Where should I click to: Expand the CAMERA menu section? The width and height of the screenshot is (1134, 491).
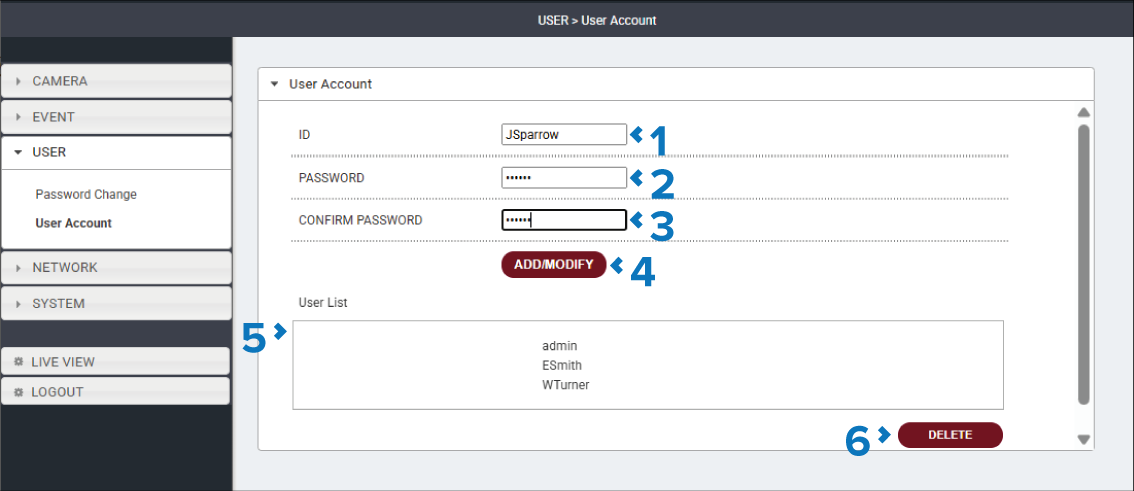[x=116, y=81]
